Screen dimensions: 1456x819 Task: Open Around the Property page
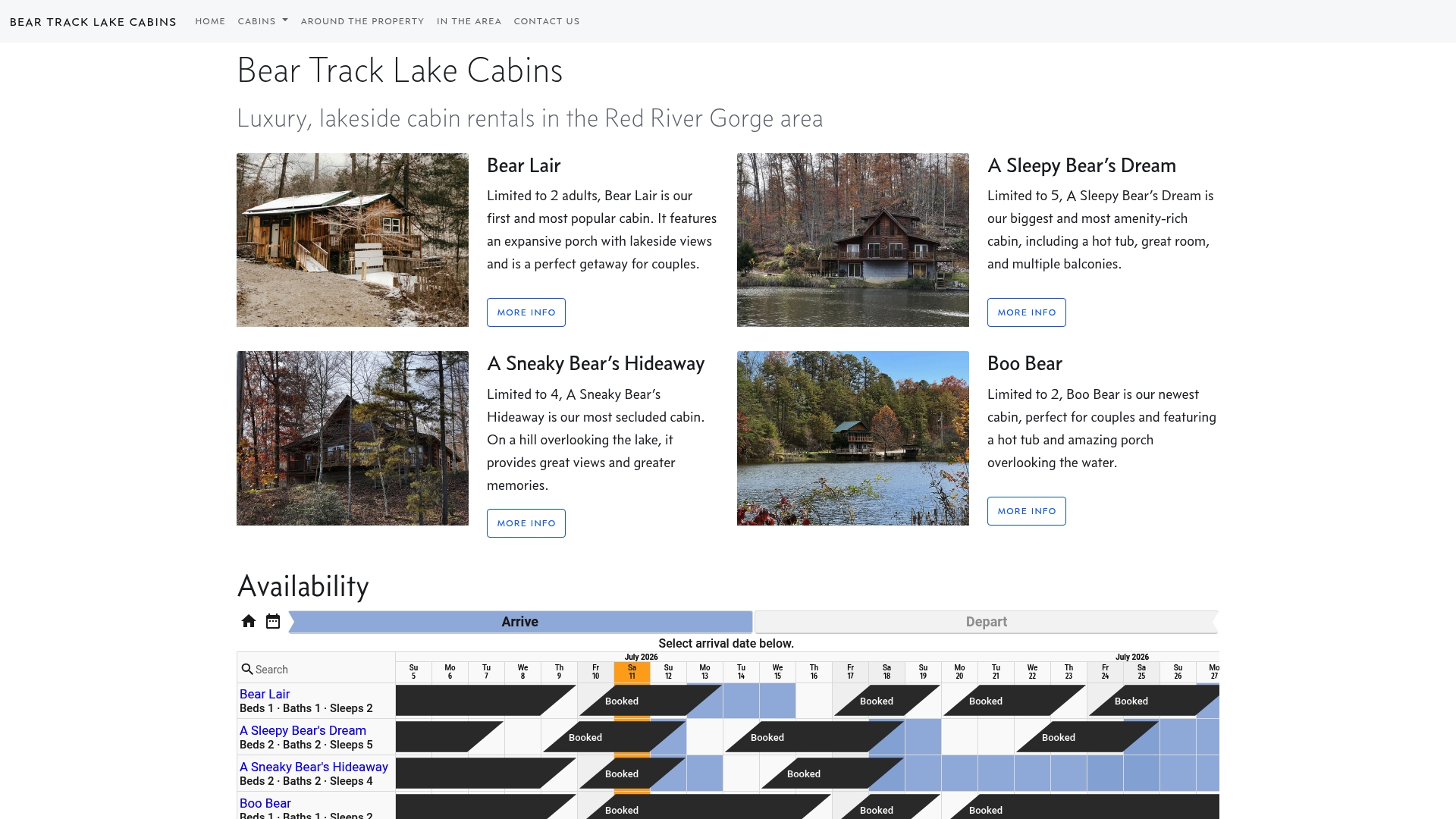coord(362,21)
